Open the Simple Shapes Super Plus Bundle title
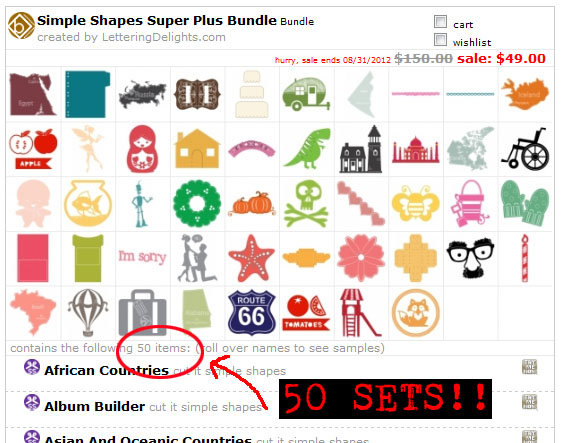 tap(157, 20)
